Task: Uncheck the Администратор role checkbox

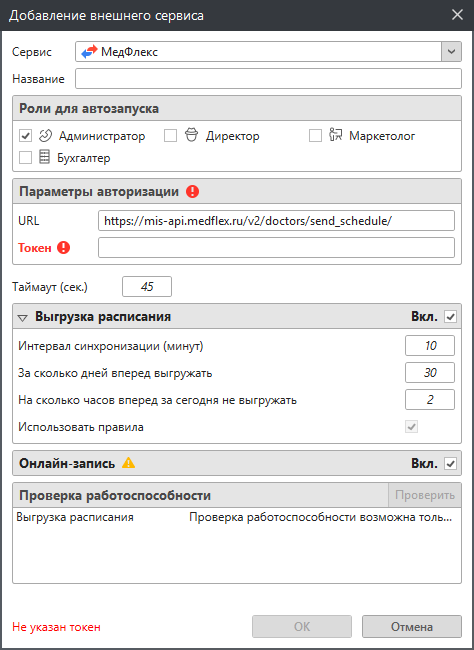Action: [x=26, y=136]
